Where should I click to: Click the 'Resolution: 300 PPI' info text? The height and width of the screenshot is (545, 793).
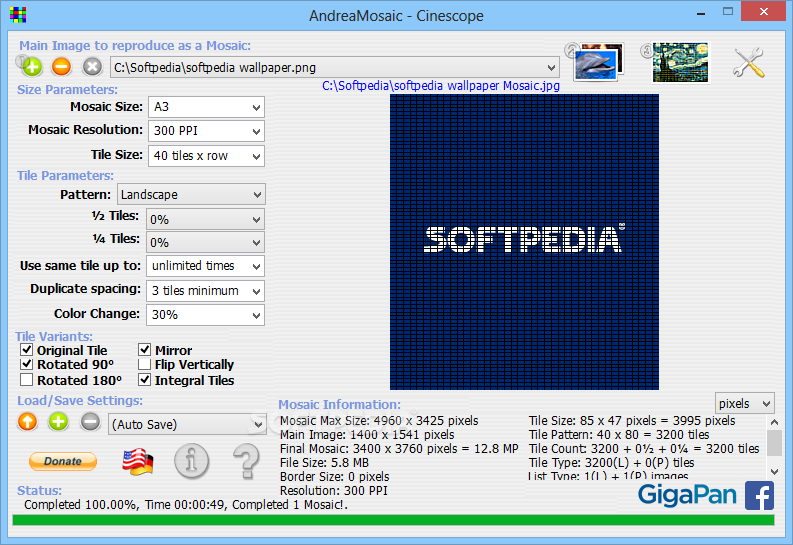(x=334, y=490)
